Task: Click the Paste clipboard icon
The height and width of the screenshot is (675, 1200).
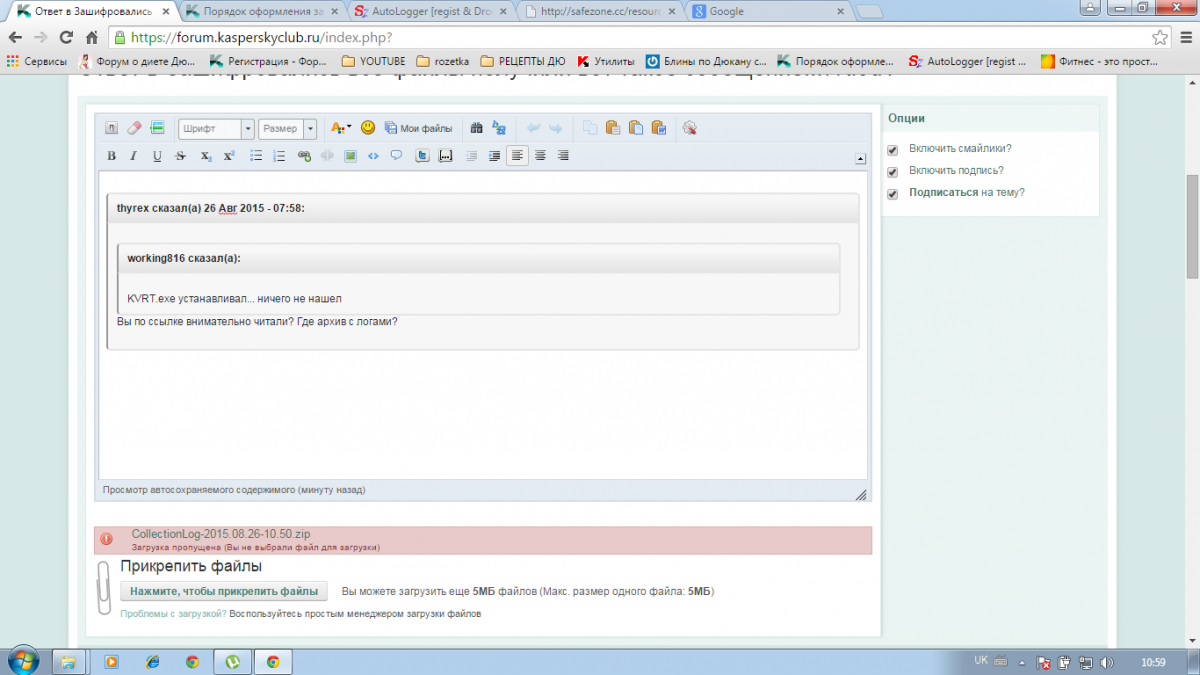Action: [x=612, y=128]
